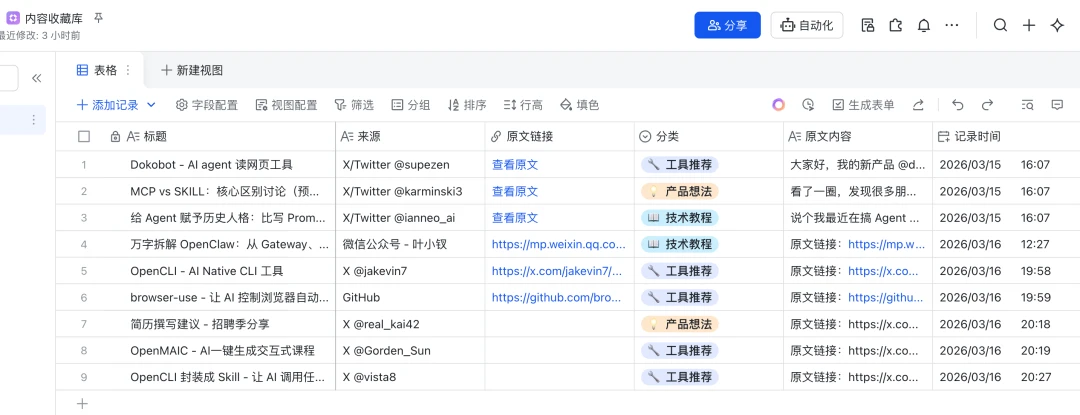The height and width of the screenshot is (415, 1080).
Task: Open the plugin puzzle-piece icon
Action: 895,25
